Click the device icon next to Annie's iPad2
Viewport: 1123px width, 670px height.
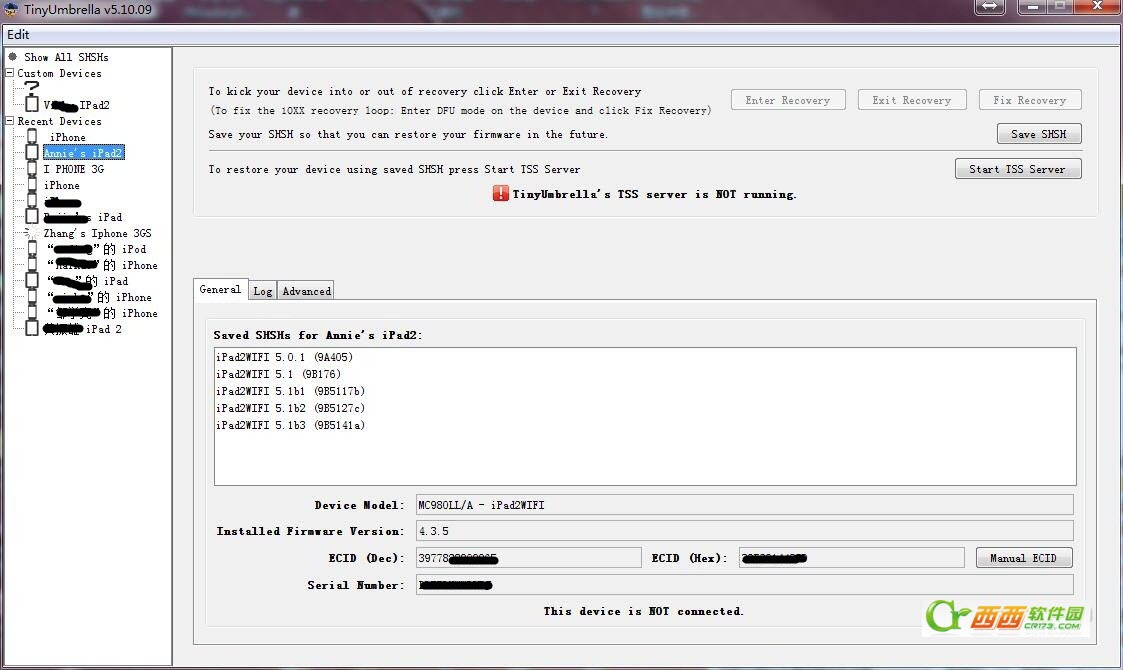click(32, 153)
